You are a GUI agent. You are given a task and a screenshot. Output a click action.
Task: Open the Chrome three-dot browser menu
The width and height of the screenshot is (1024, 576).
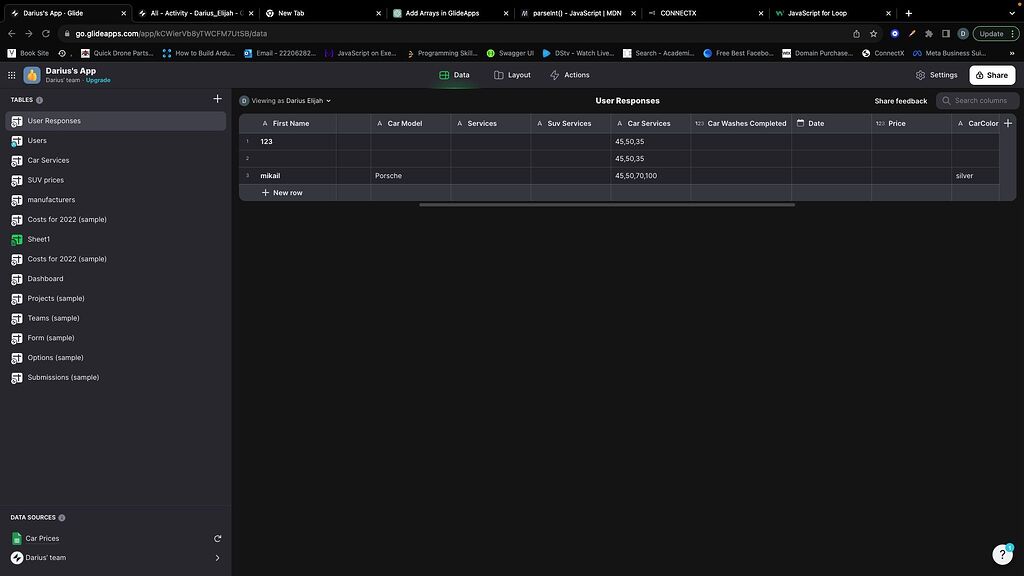click(x=1011, y=33)
